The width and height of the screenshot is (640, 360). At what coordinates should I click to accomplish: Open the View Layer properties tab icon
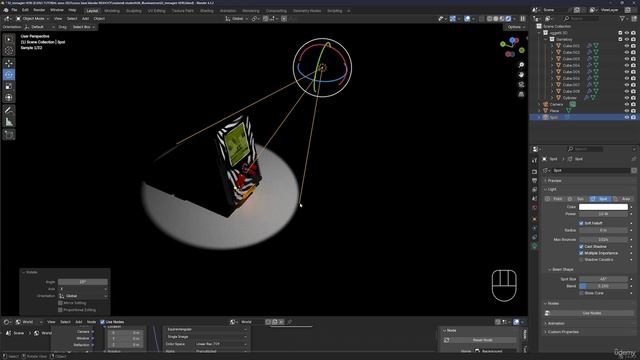pyautogui.click(x=534, y=189)
